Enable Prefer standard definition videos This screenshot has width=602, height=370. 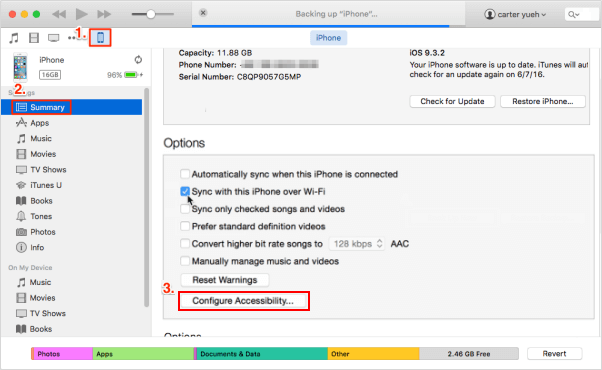(185, 226)
